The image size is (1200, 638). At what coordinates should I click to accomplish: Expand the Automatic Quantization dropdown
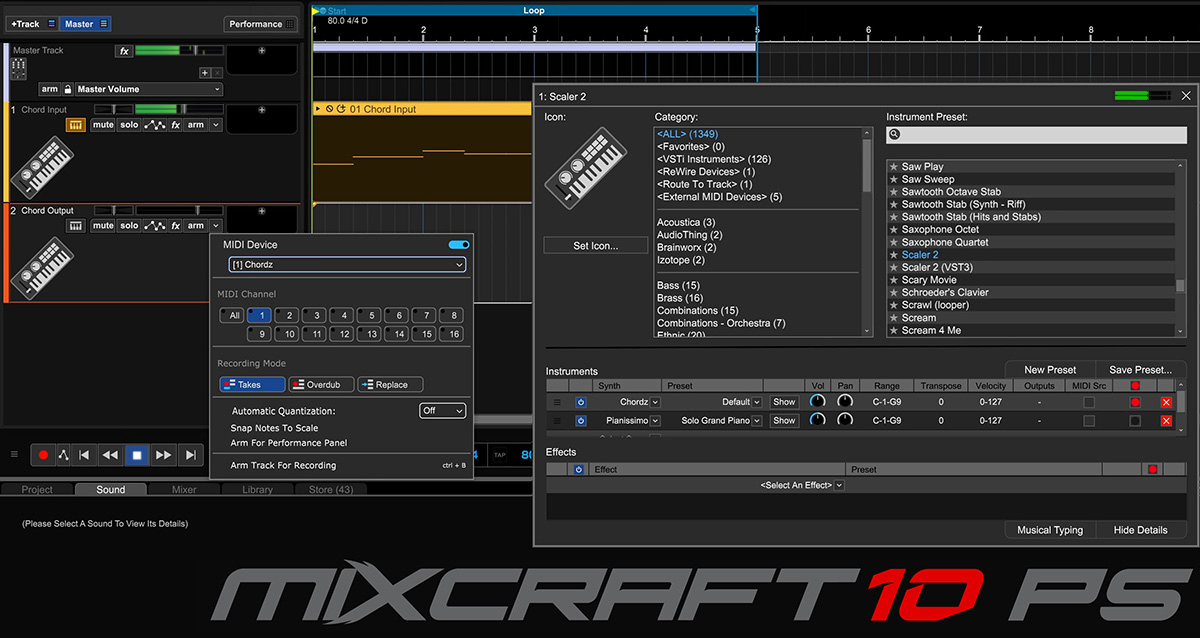pos(442,411)
